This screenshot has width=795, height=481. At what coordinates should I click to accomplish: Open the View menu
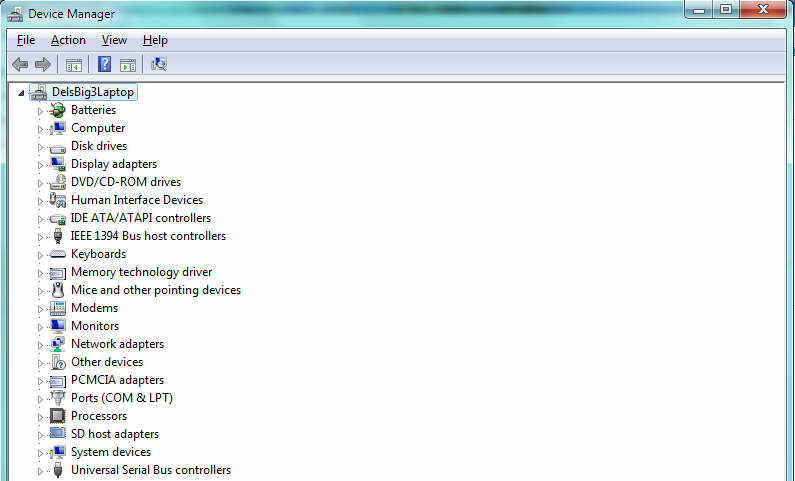(x=114, y=40)
